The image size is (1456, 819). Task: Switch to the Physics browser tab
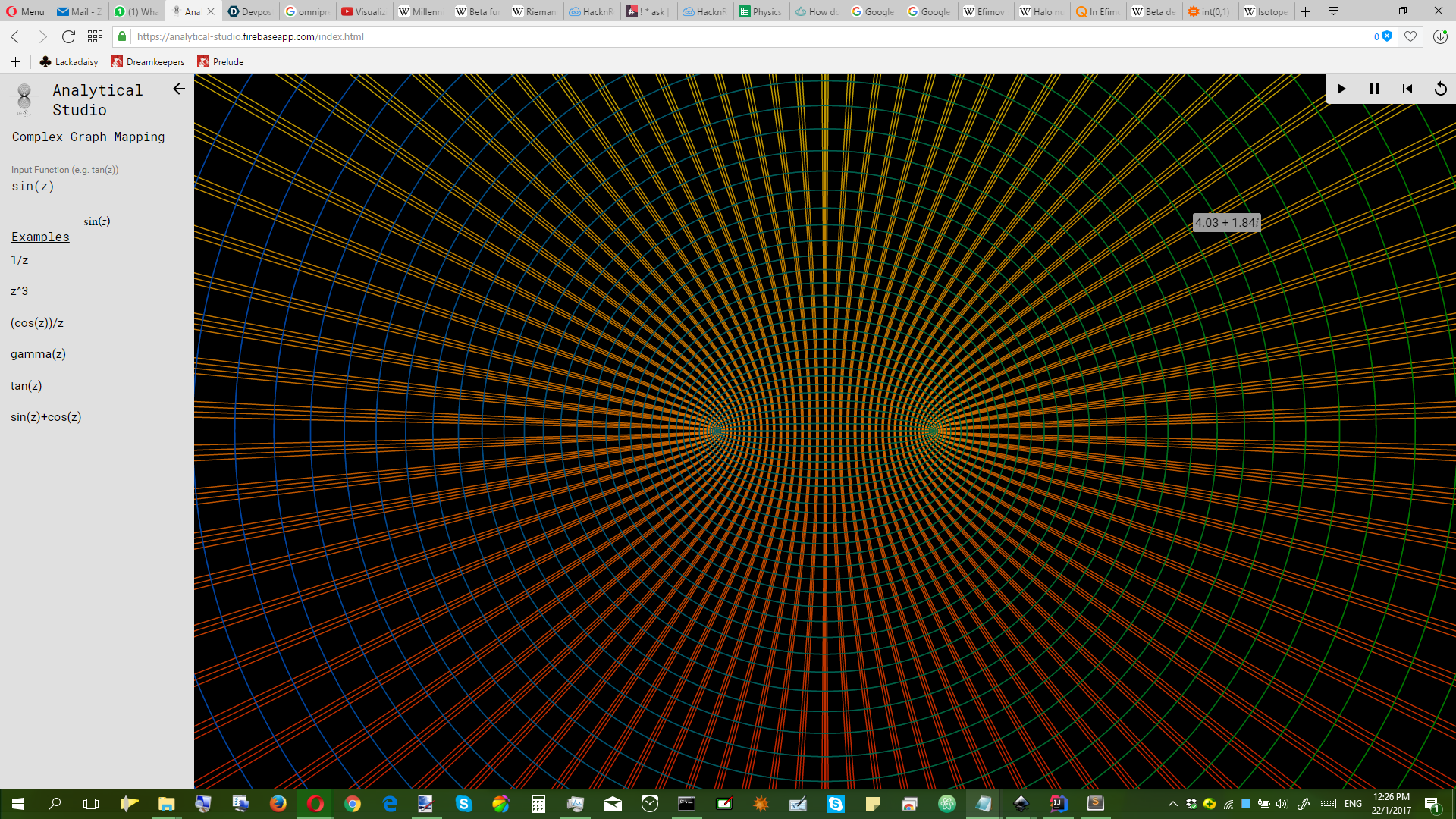761,11
